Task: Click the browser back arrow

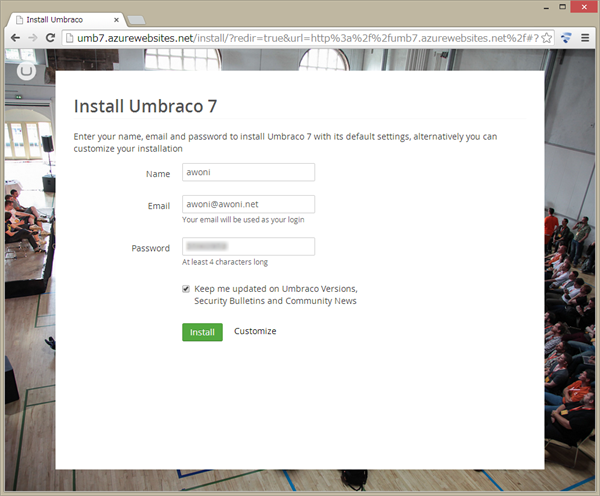Action: coord(15,37)
